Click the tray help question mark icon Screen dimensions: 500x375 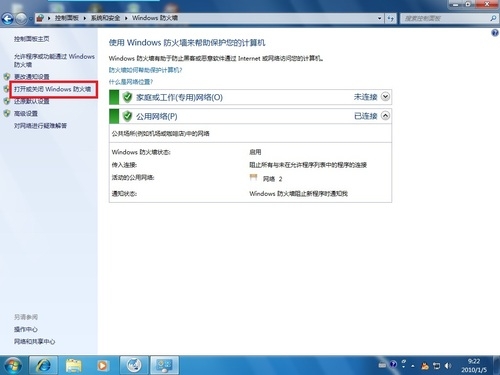[x=393, y=364]
